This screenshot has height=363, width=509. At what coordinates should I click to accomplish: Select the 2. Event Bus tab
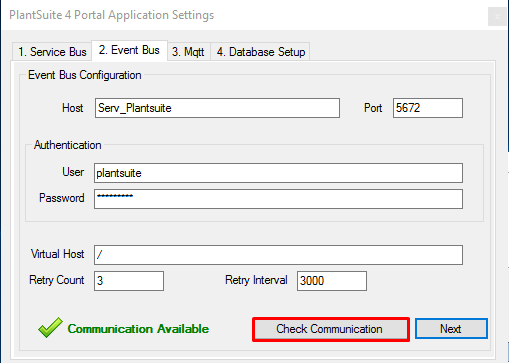coord(129,50)
